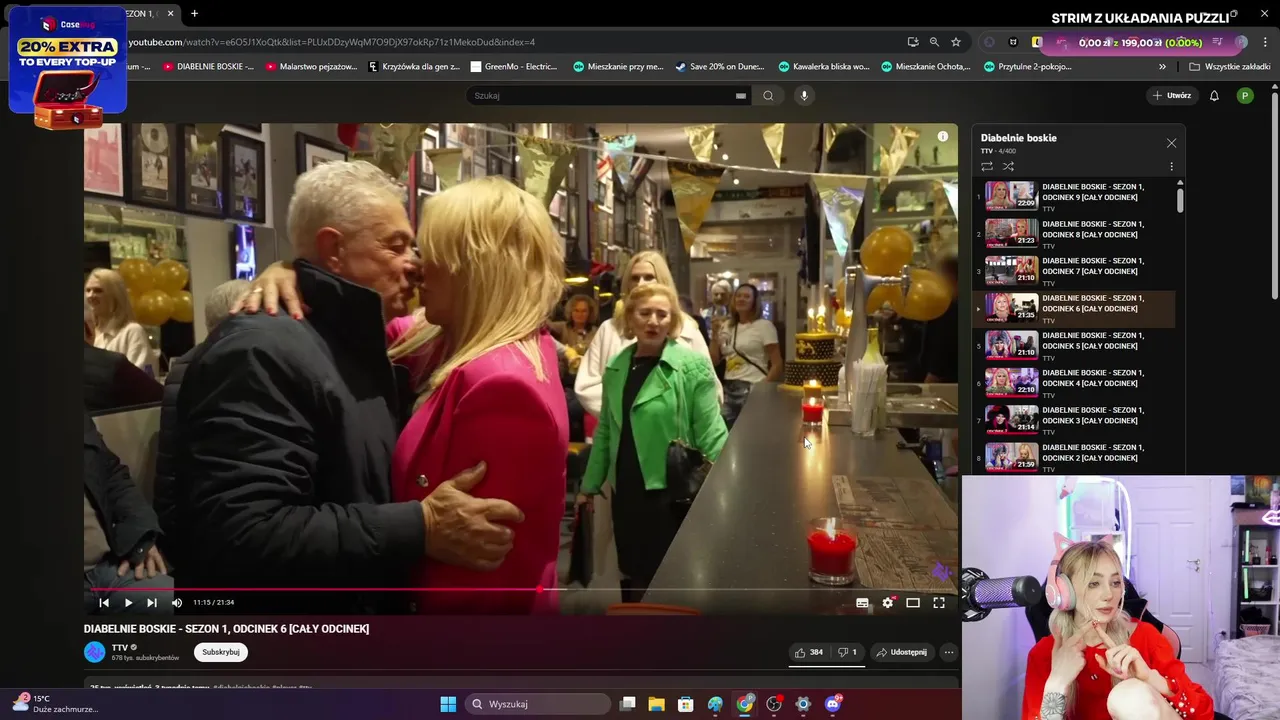Open playlist three-dots options menu
This screenshot has width=1280, height=720.
coord(1171,166)
